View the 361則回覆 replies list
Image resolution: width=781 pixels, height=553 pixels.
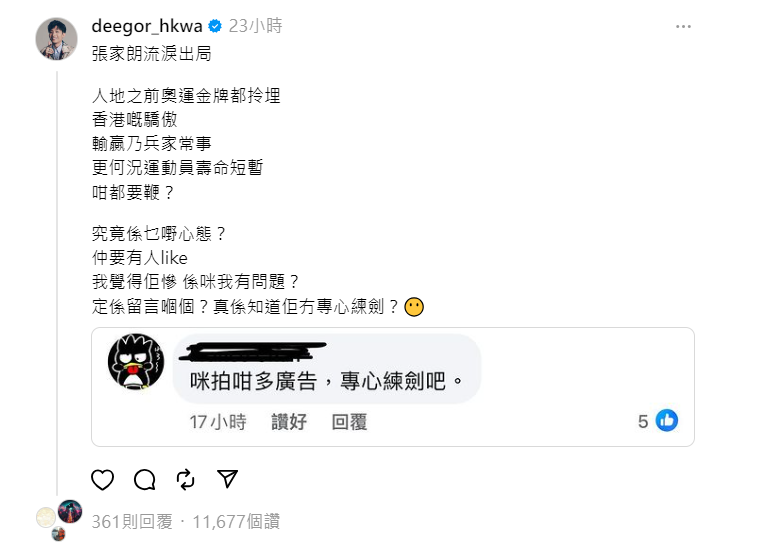[132, 522]
